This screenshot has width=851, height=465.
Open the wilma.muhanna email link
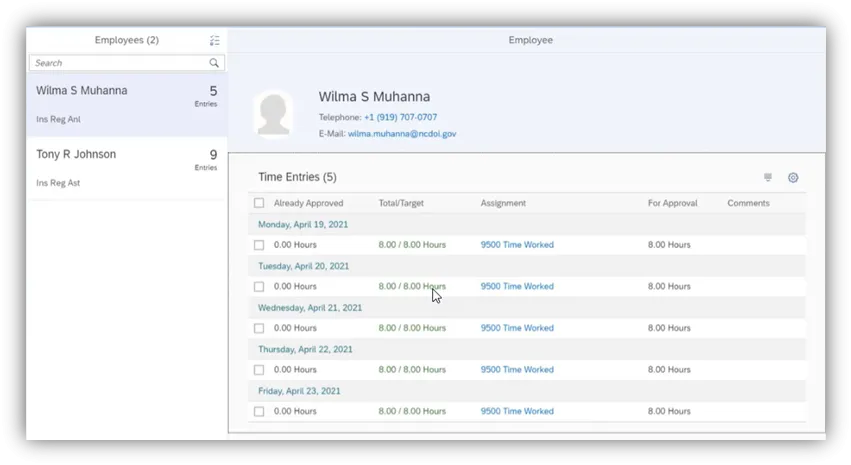401,133
